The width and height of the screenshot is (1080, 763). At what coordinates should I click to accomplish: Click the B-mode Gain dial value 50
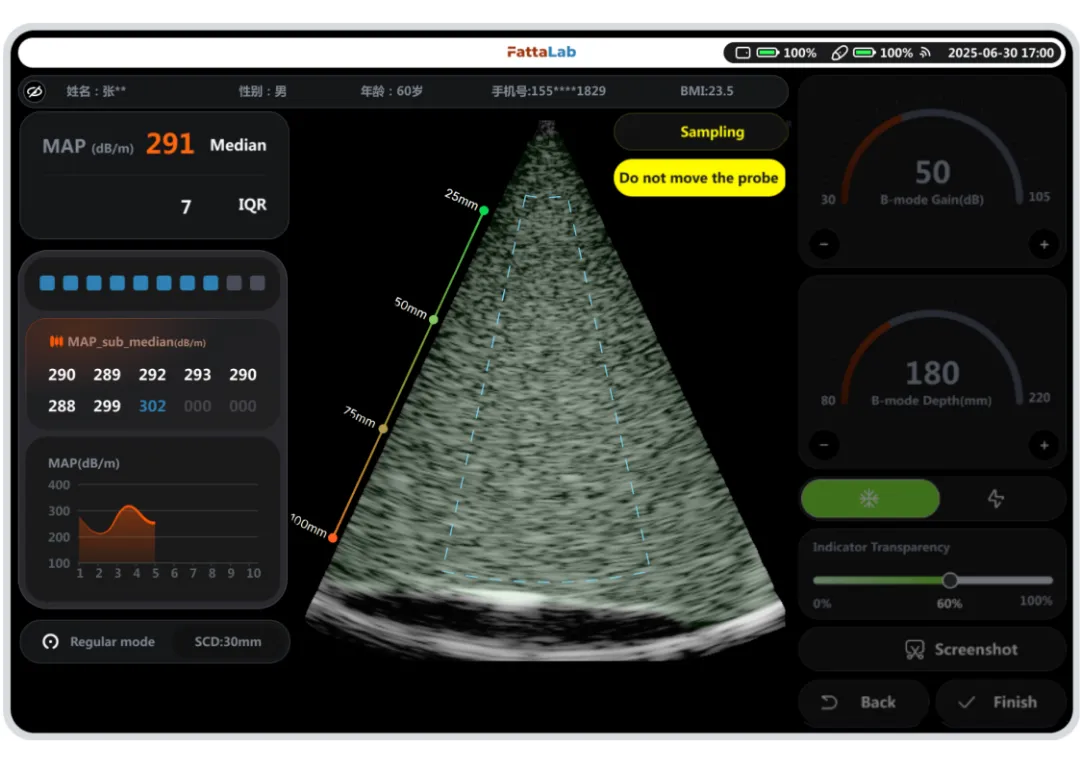tap(933, 172)
